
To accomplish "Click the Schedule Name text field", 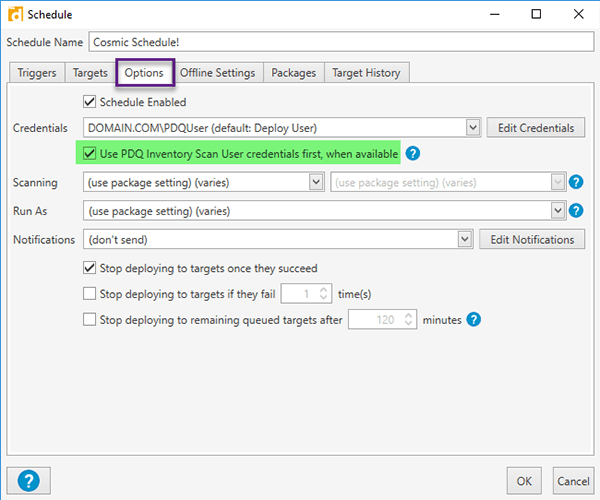I will (x=340, y=43).
